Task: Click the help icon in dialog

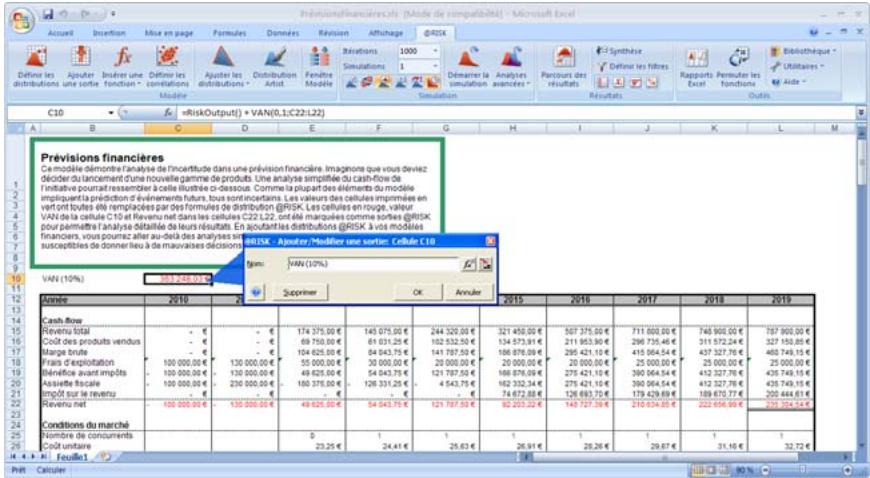Action: (256, 292)
